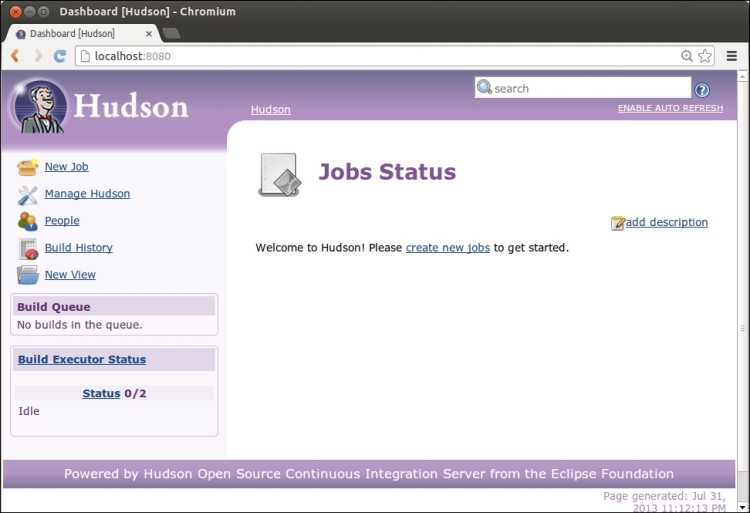This screenshot has width=750, height=513.
Task: Maximize the Chromium window
Action: [43, 11]
